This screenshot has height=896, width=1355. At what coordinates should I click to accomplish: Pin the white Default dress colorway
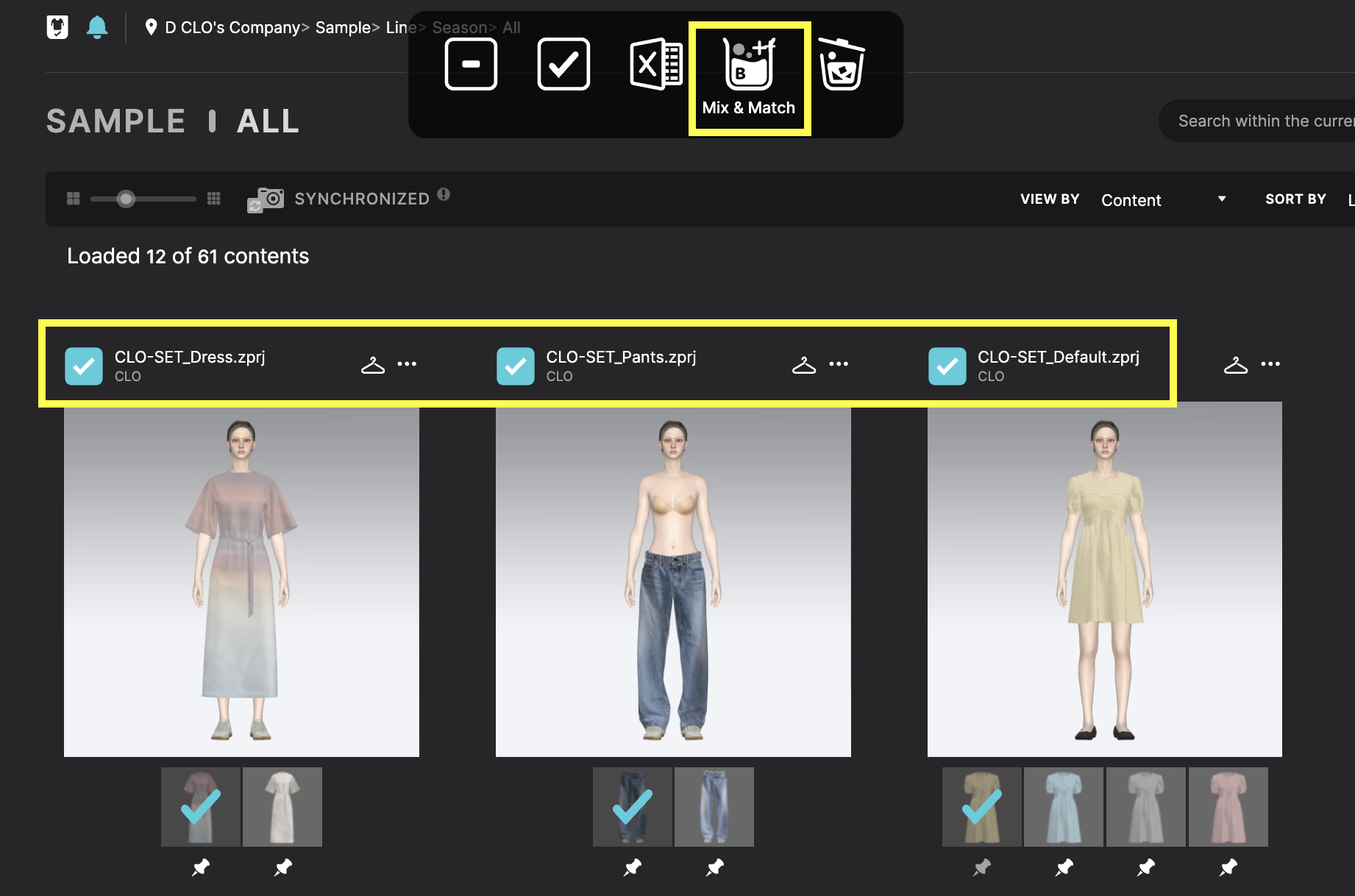pyautogui.click(x=1146, y=867)
